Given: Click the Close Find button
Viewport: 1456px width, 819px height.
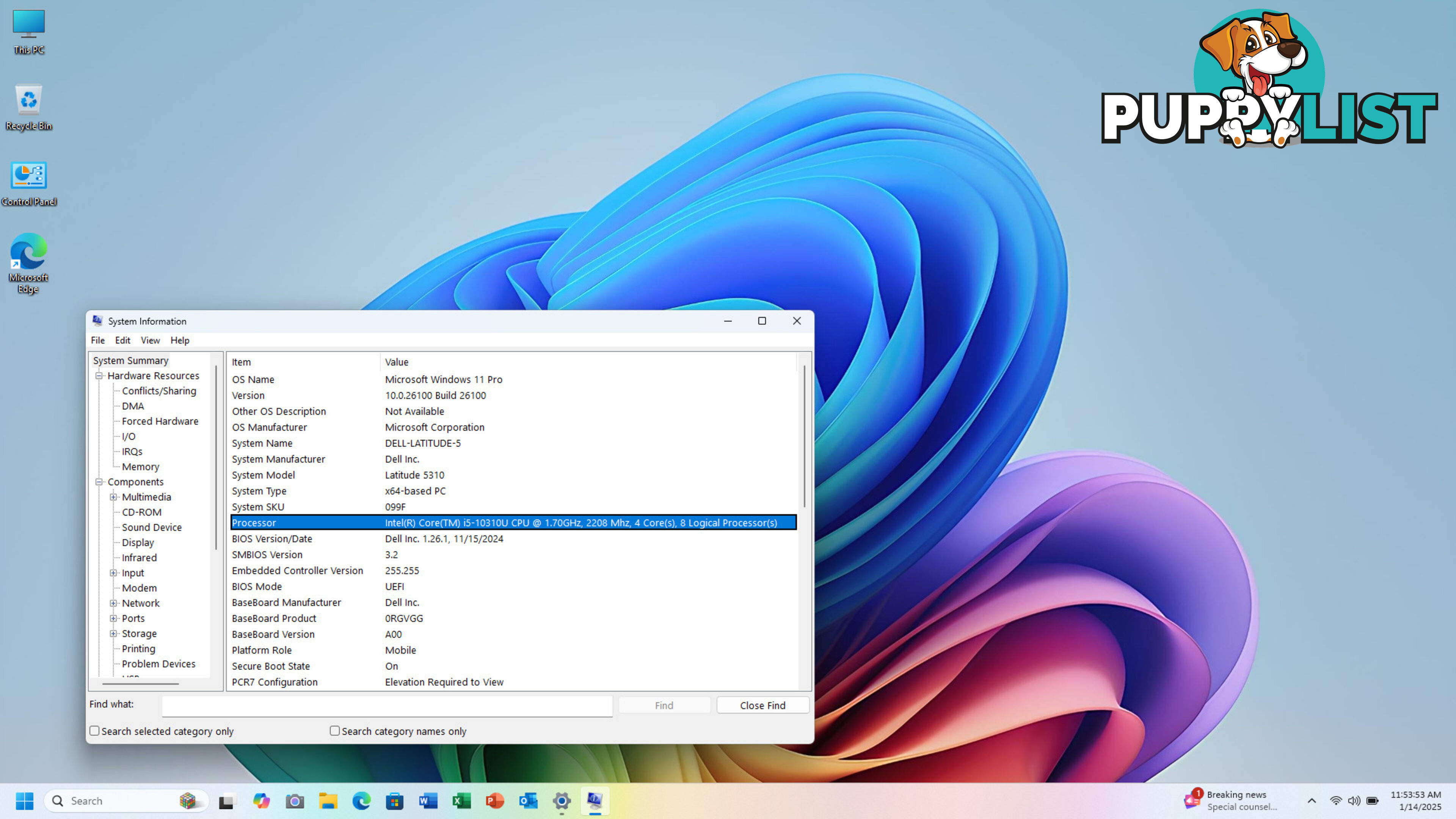Looking at the screenshot, I should click(x=763, y=705).
